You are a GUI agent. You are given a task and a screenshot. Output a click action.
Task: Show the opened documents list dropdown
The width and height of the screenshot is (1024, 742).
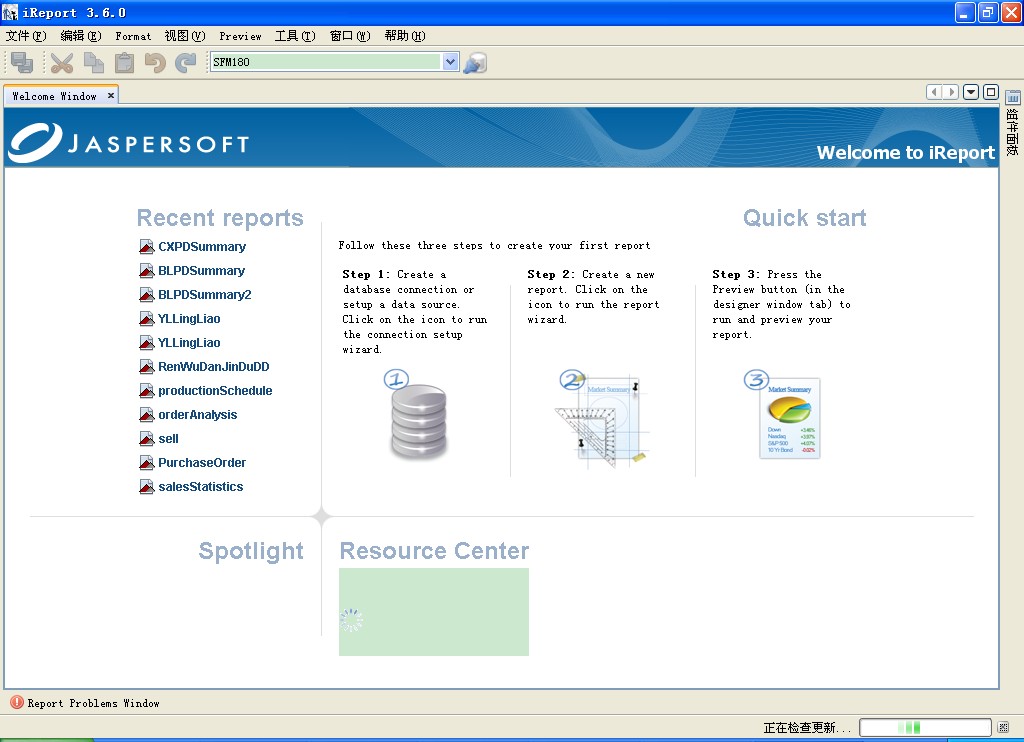(970, 92)
